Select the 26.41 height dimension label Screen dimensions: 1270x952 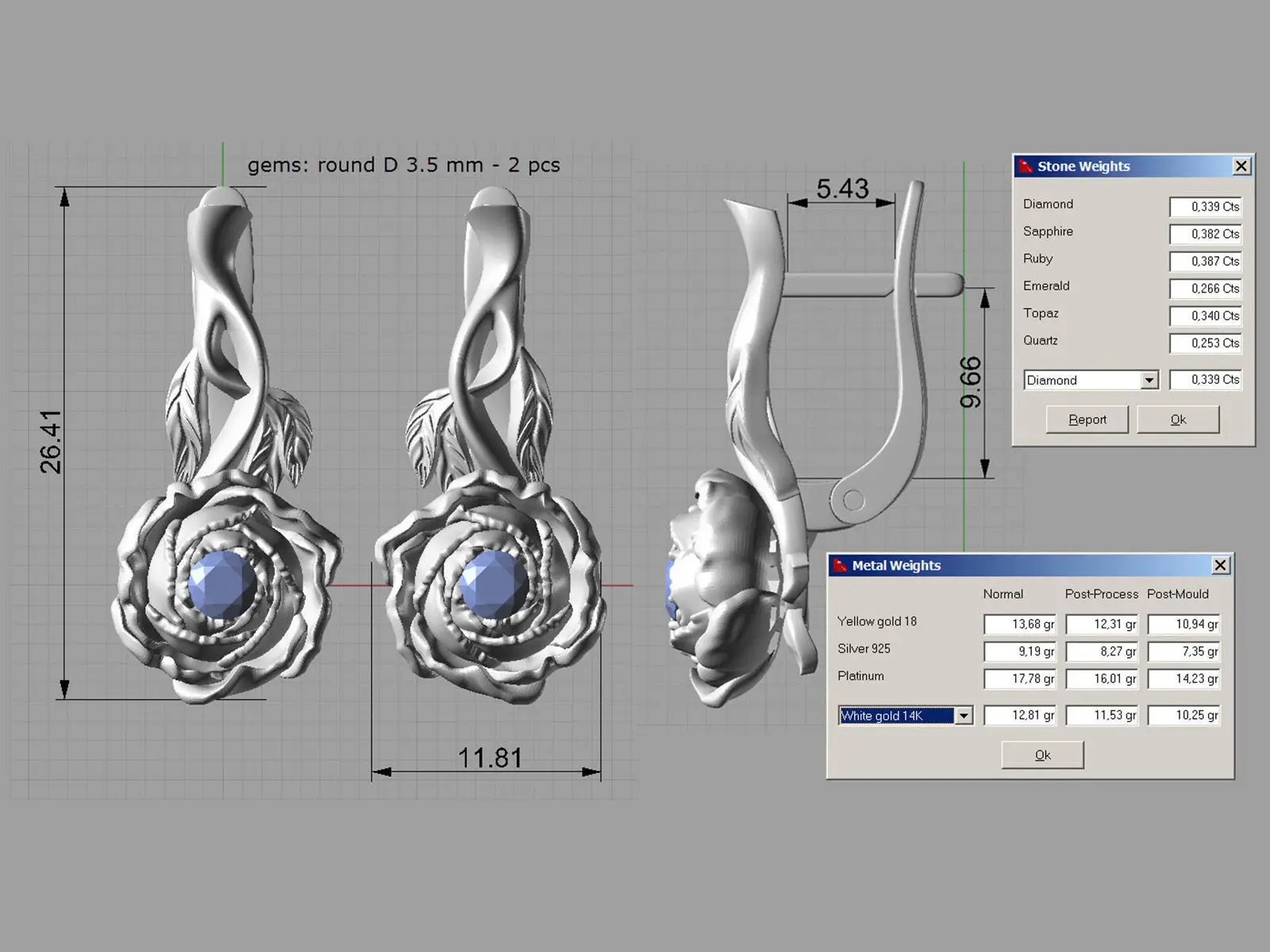tap(50, 443)
